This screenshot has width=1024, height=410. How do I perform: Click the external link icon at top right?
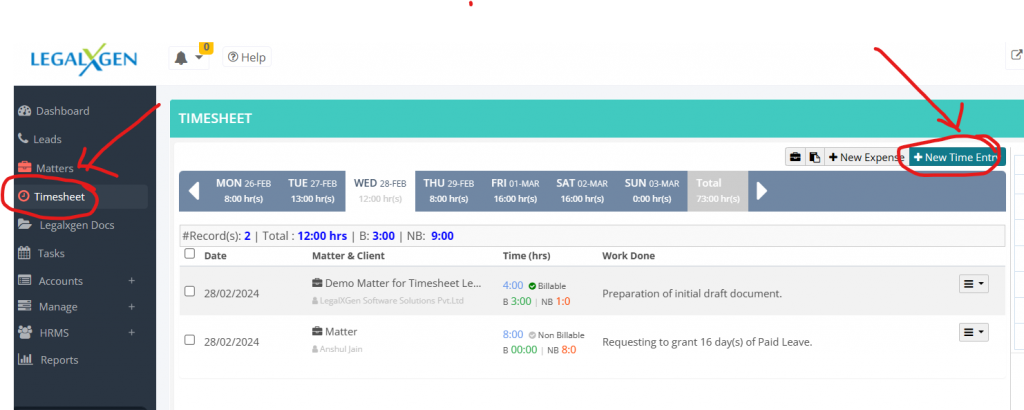tap(1016, 57)
